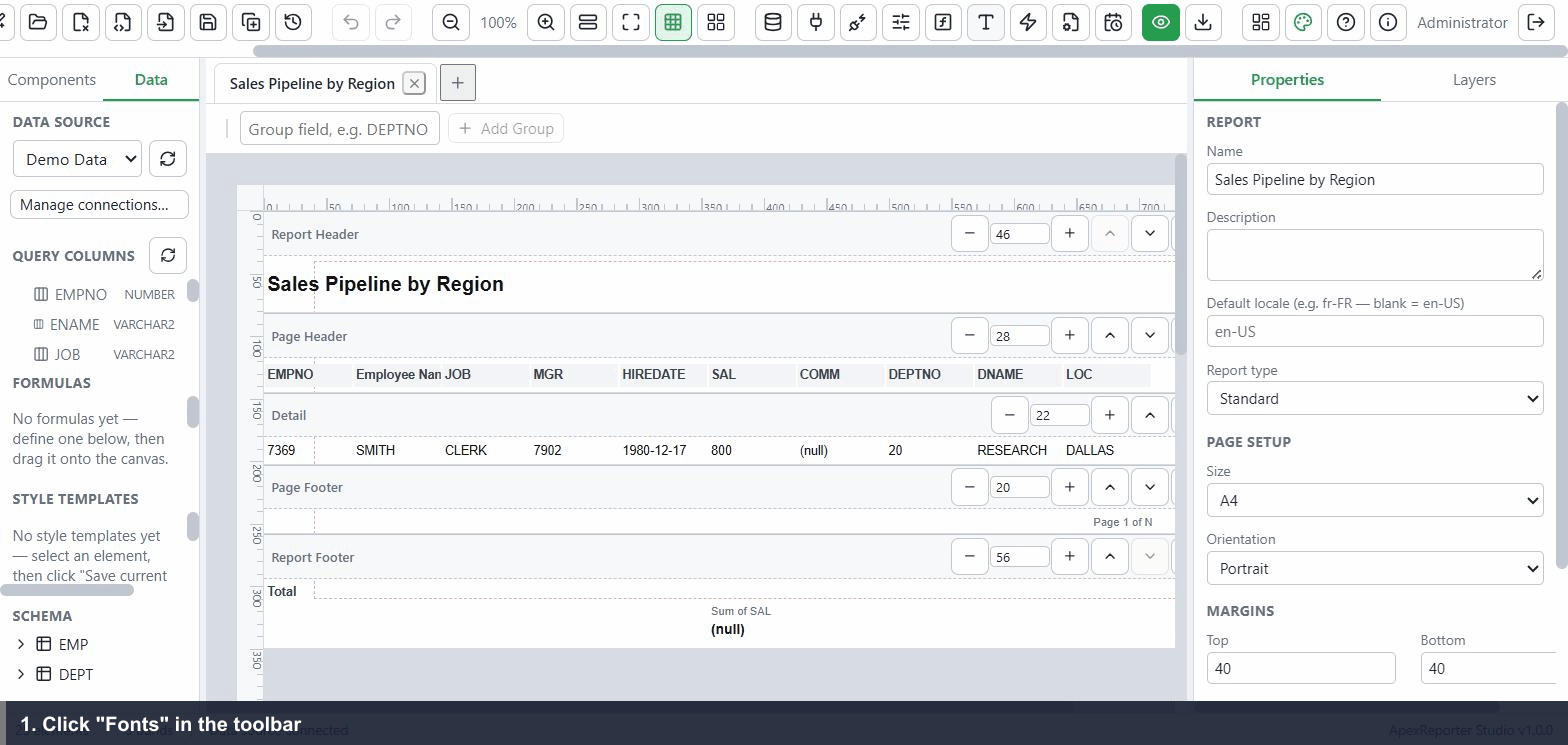The width and height of the screenshot is (1568, 745).
Task: Click the duplicate report copy-plus icon
Action: [251, 22]
